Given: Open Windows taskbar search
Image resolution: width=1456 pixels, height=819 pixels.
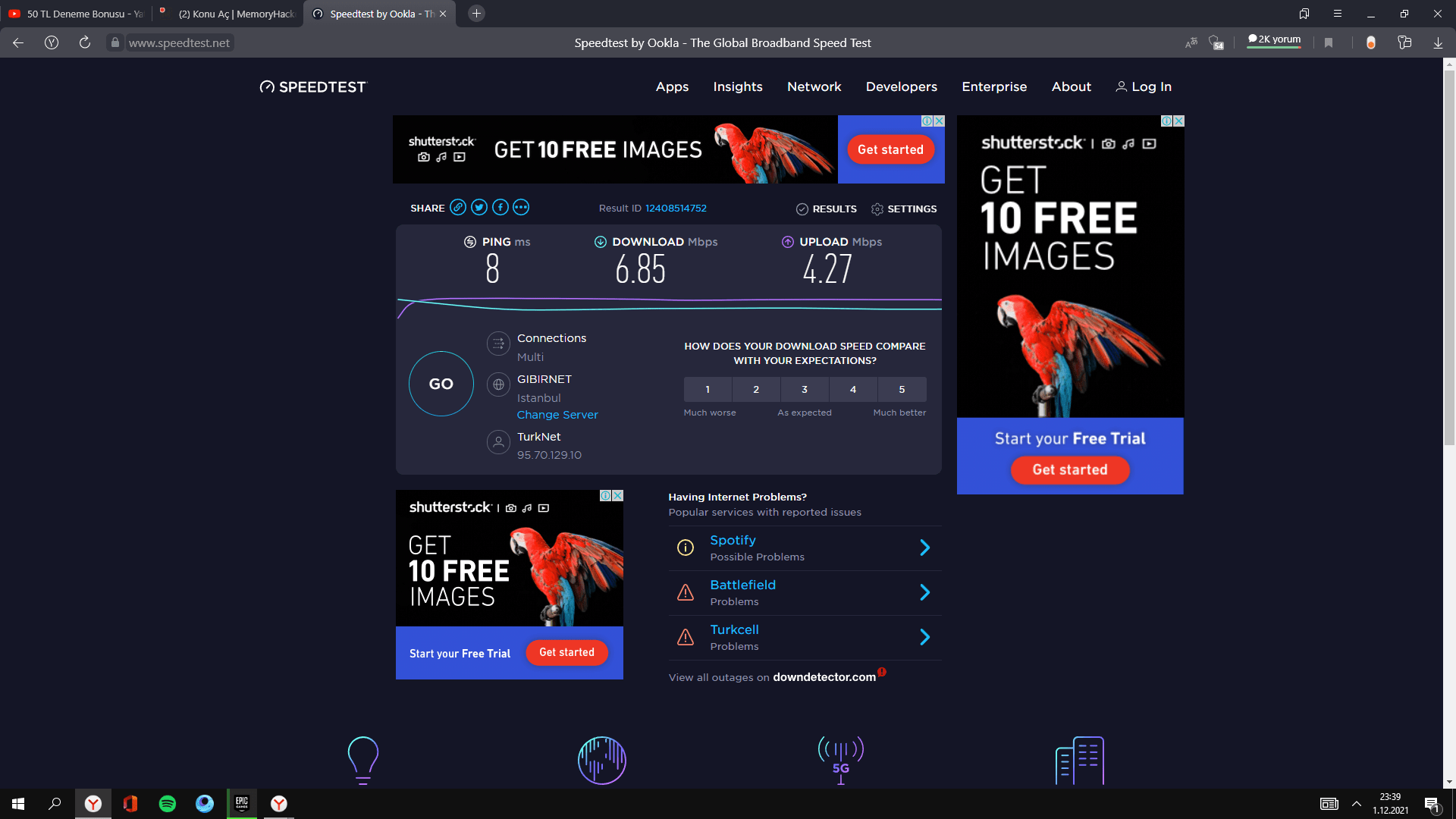Looking at the screenshot, I should [x=55, y=804].
